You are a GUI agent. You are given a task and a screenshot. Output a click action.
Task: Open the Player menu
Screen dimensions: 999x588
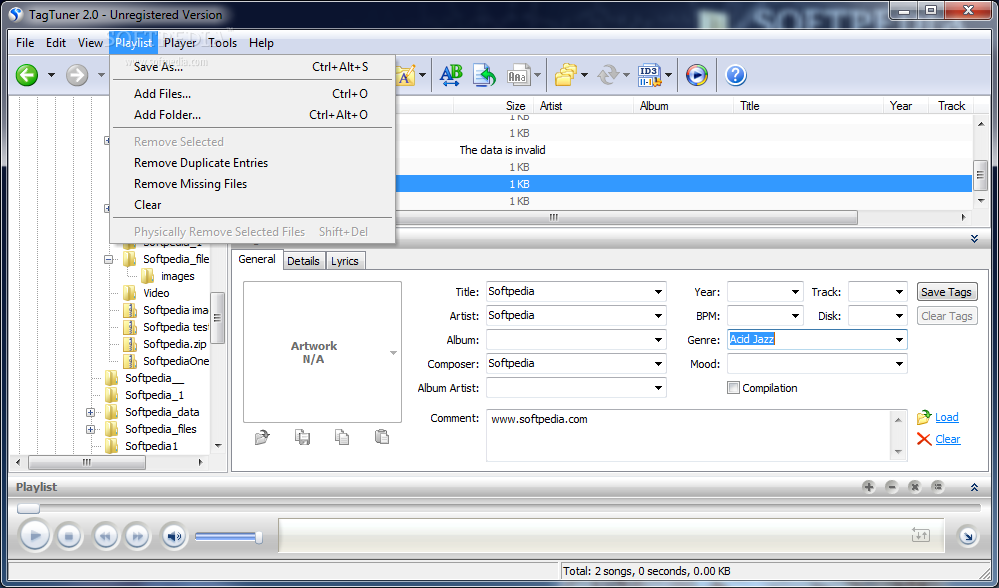click(x=180, y=43)
